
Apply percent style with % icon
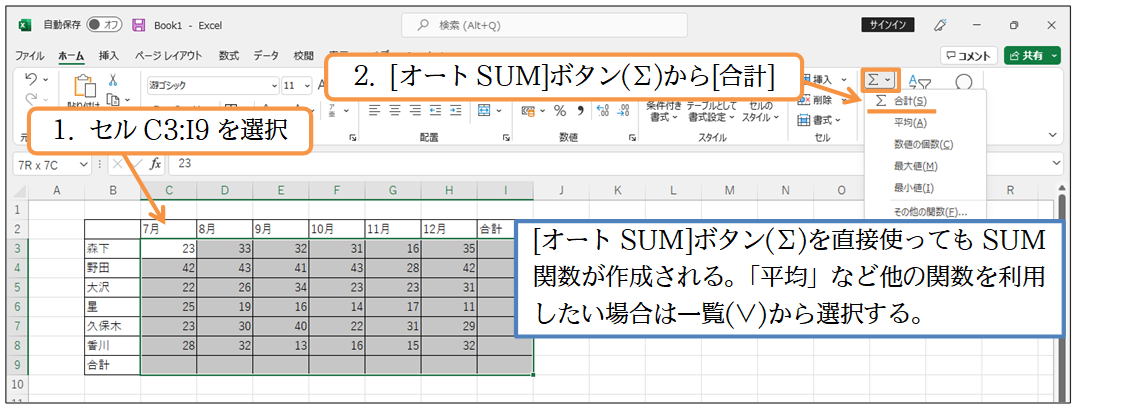(x=560, y=111)
